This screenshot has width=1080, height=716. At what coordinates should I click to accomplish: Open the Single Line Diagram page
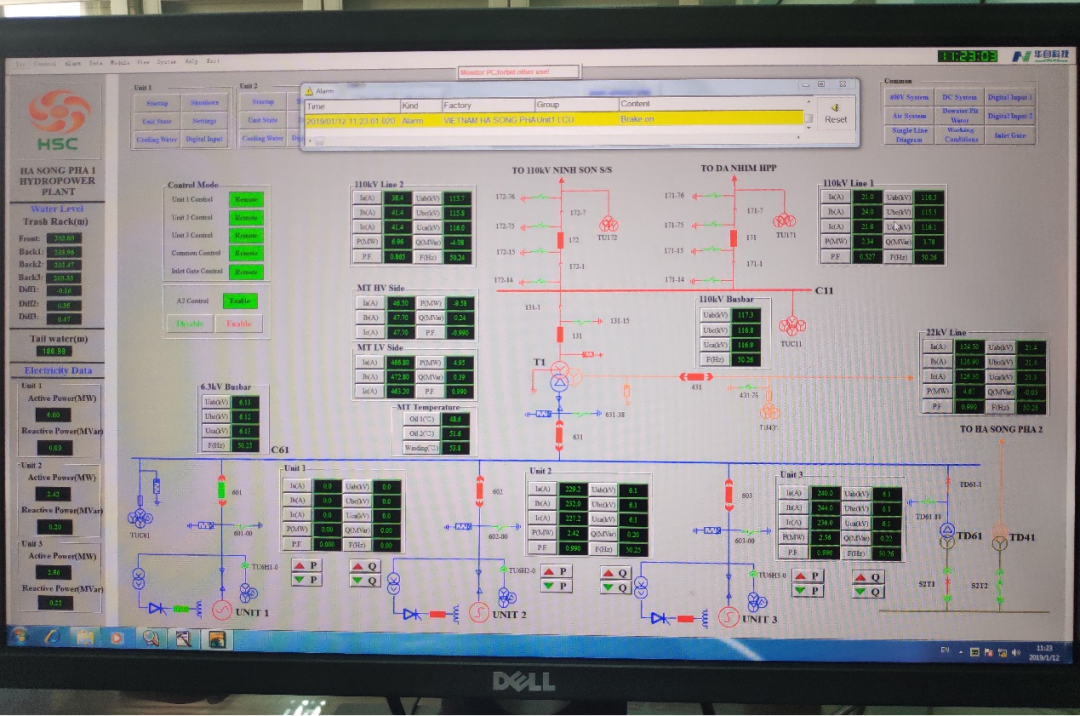909,135
